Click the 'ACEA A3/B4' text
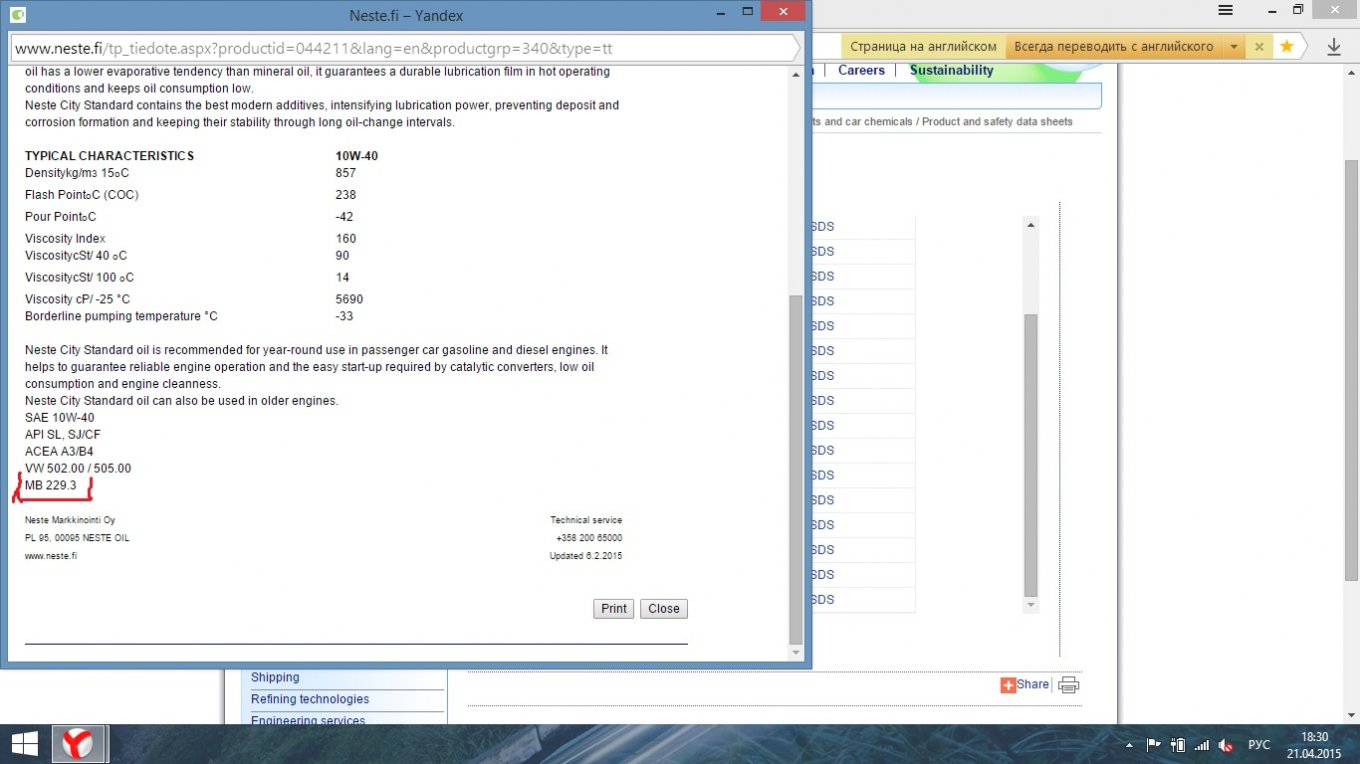This screenshot has width=1360, height=764. pyautogui.click(x=59, y=452)
